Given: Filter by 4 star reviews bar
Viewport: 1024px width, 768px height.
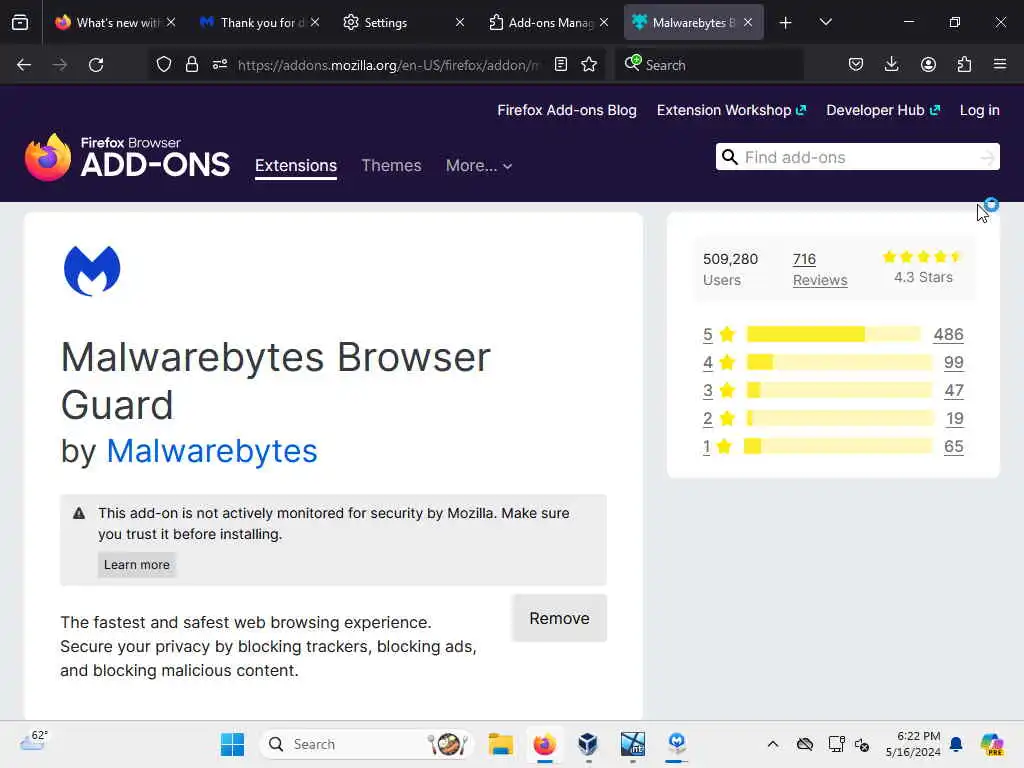Looking at the screenshot, I should click(839, 362).
